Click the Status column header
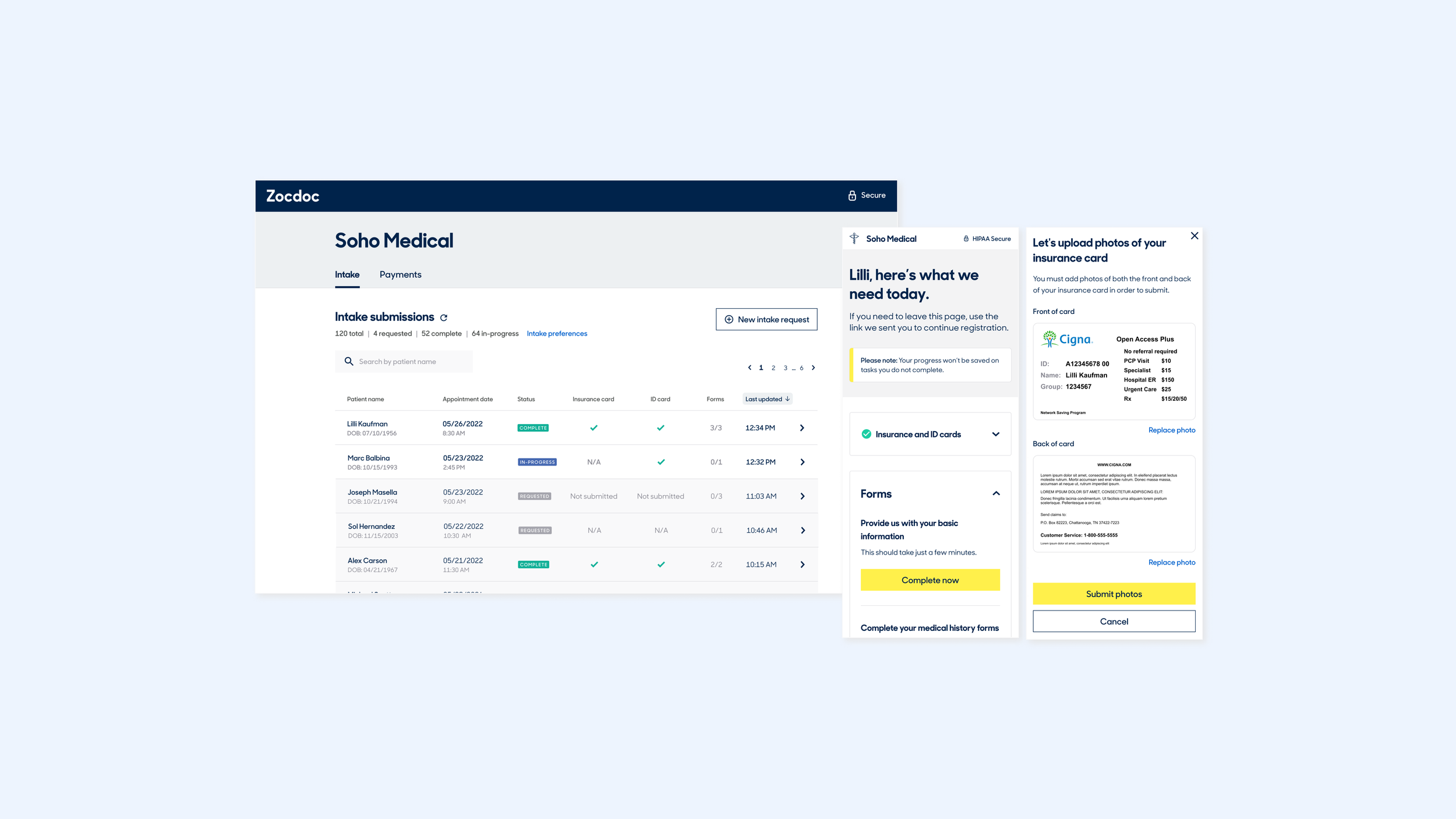Screen dimensions: 1456x819 pos(526,399)
